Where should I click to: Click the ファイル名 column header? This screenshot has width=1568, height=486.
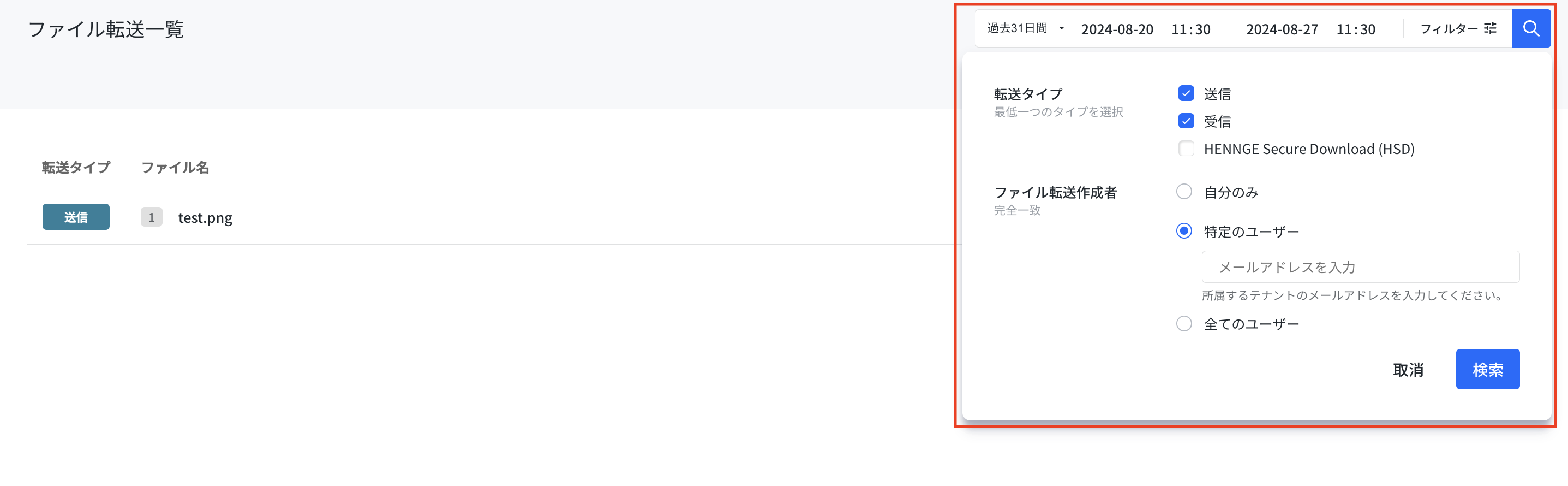point(175,167)
